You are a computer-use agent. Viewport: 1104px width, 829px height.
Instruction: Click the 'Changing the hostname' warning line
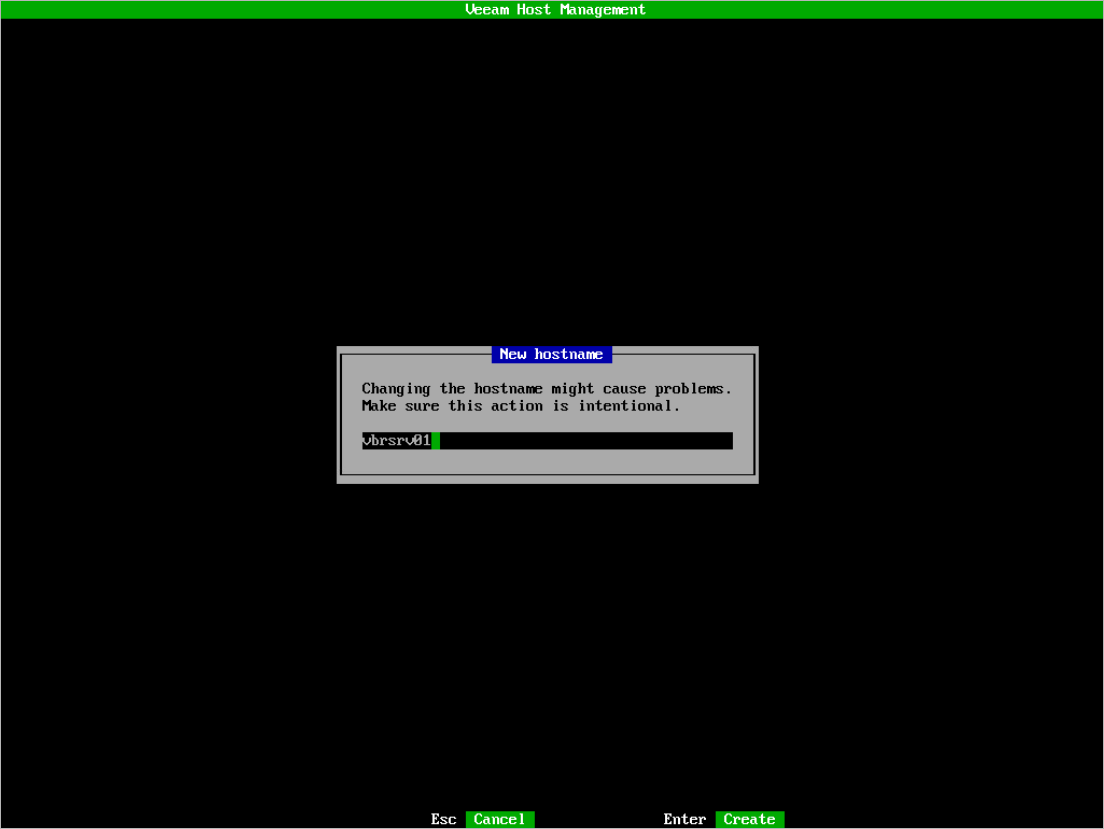point(547,388)
